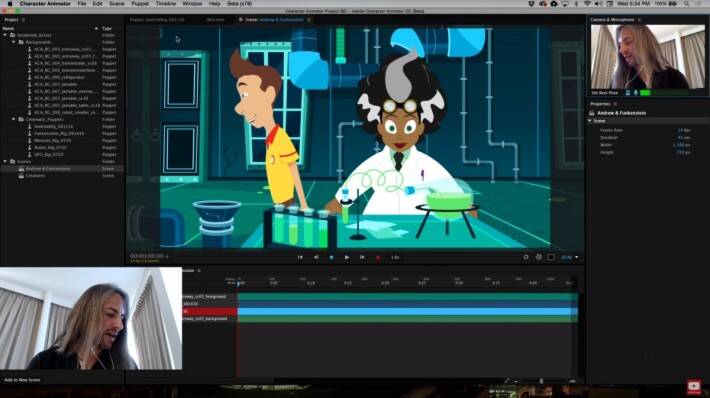Click the Type column header
Viewport: 710px width, 398px height.
click(x=107, y=29)
